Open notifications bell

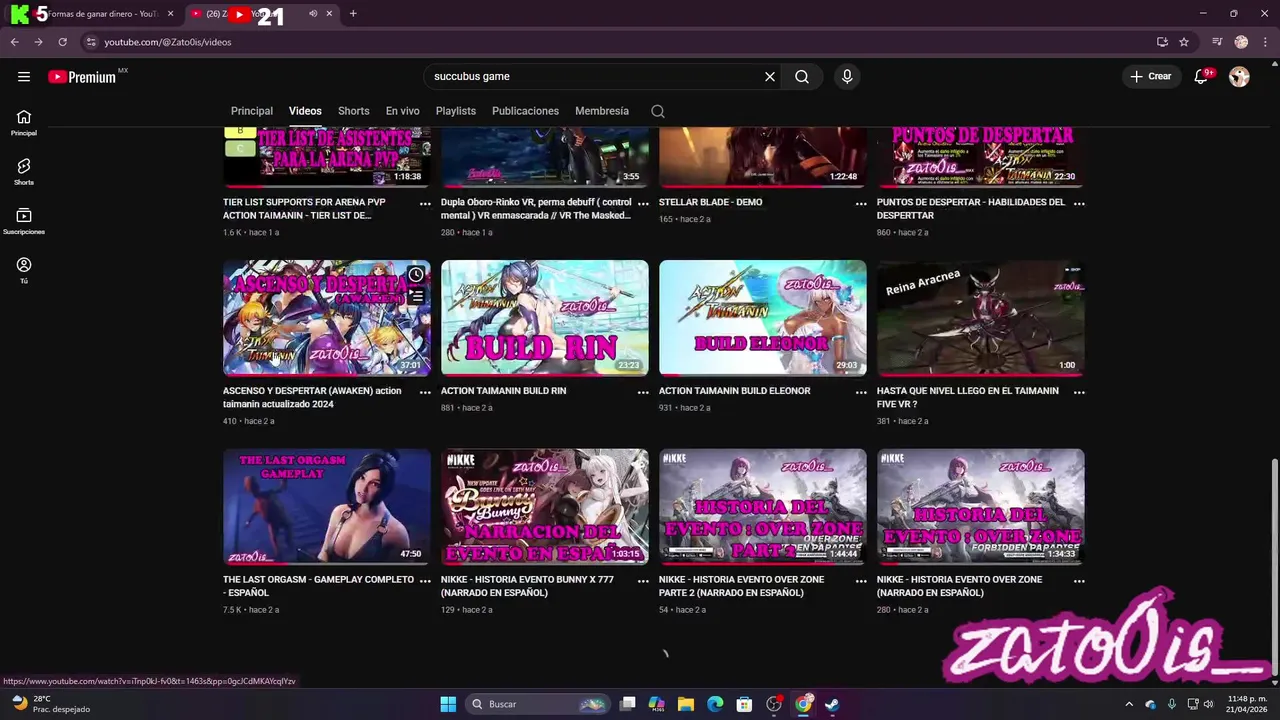1201,76
